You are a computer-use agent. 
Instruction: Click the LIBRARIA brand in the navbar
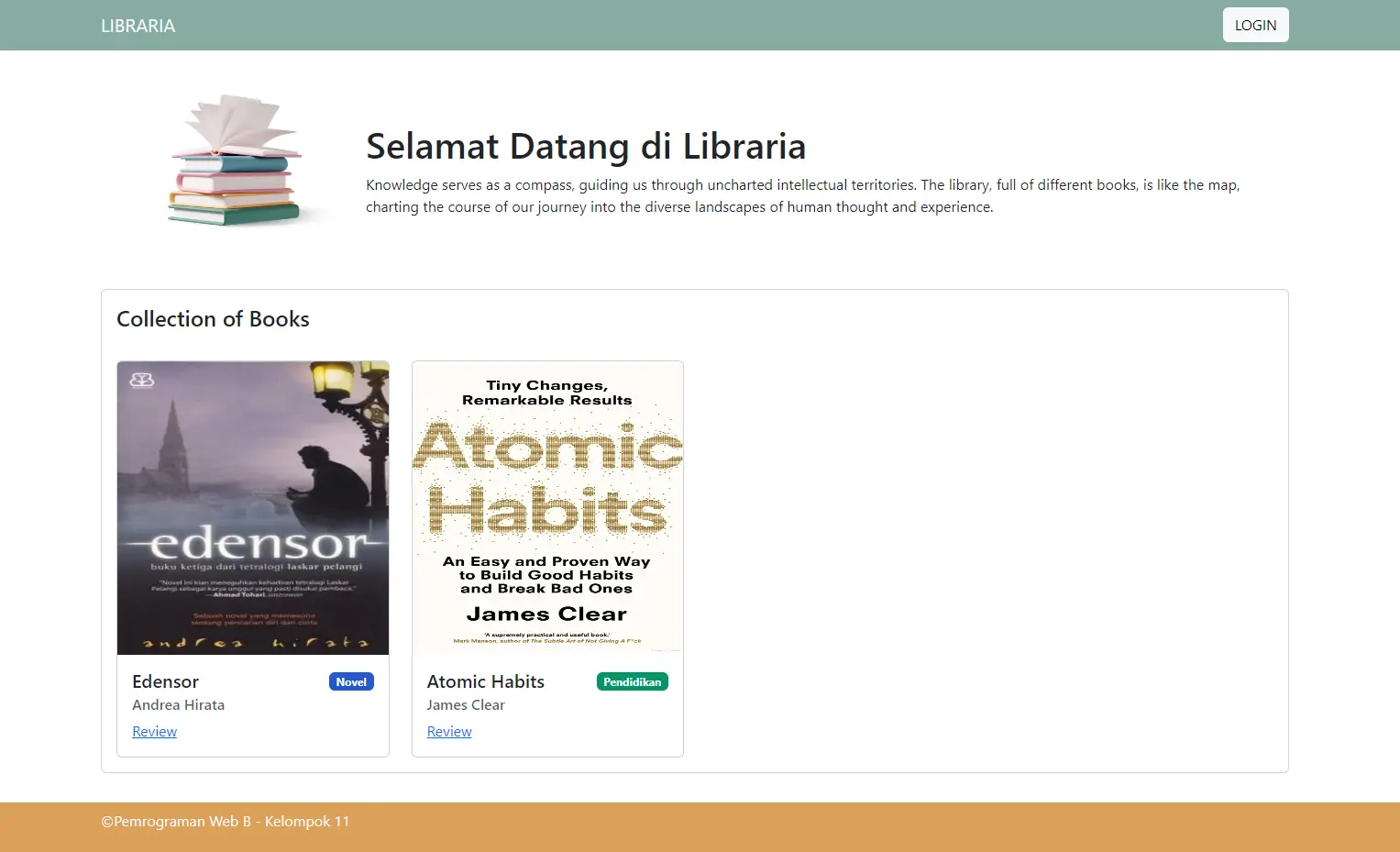(138, 25)
